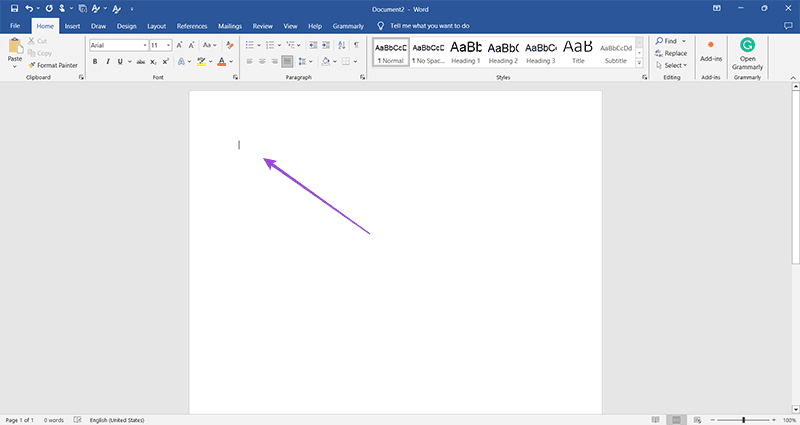This screenshot has width=800, height=425.
Task: Open the font size dropdown
Action: click(x=168, y=45)
